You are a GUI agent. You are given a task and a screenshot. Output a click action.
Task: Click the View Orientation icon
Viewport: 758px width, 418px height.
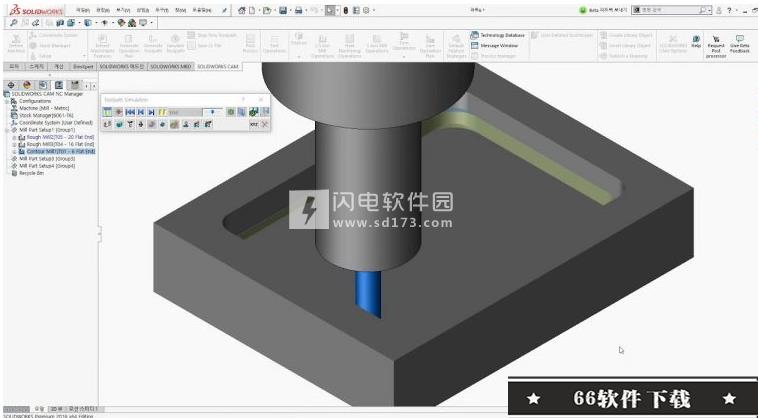71,23
